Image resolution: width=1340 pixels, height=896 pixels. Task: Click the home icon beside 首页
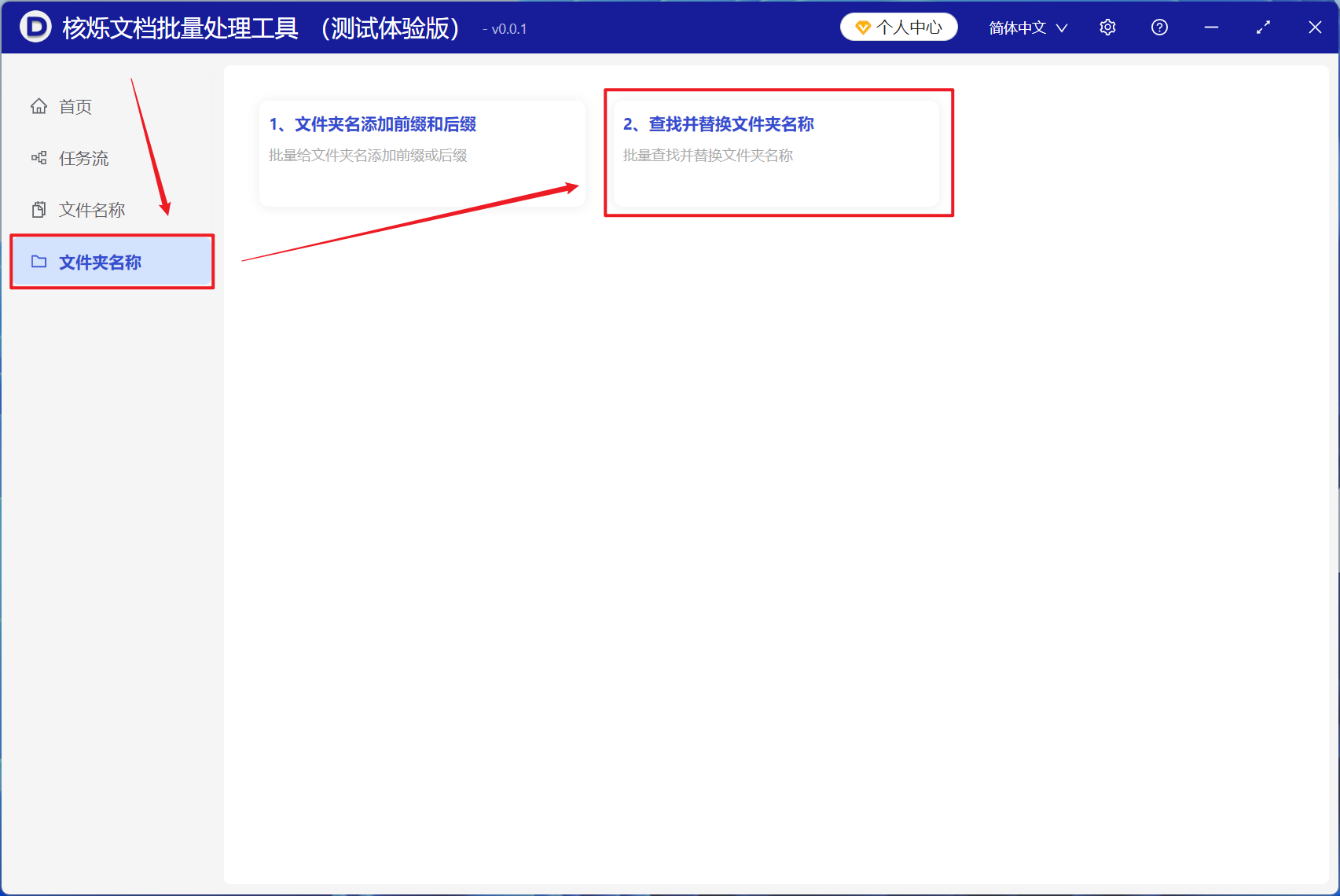(x=39, y=106)
